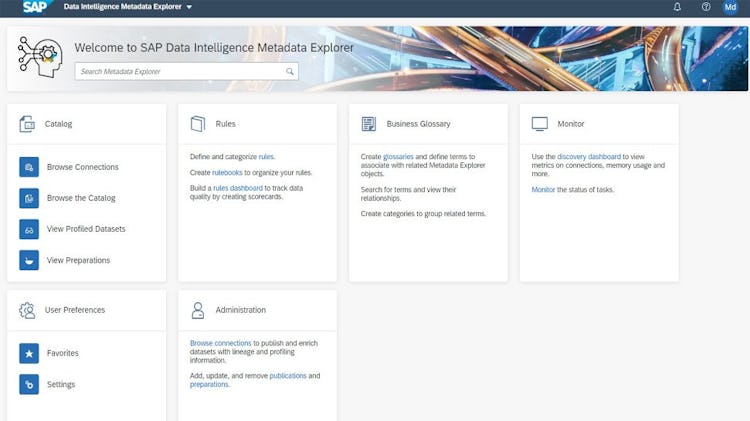This screenshot has width=750, height=421.
Task: Open the publications link
Action: [288, 376]
